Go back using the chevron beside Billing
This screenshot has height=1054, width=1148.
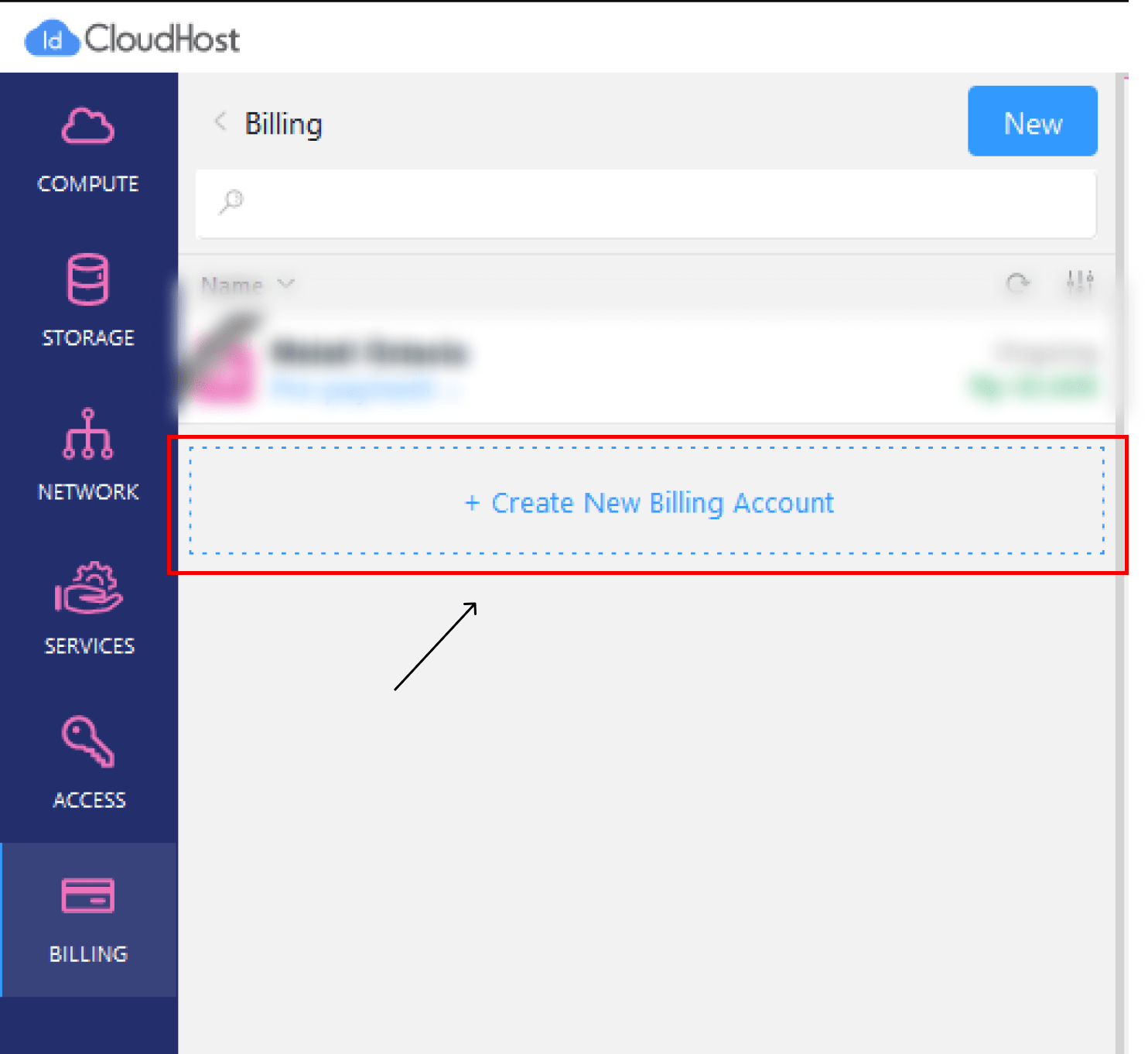click(x=220, y=122)
